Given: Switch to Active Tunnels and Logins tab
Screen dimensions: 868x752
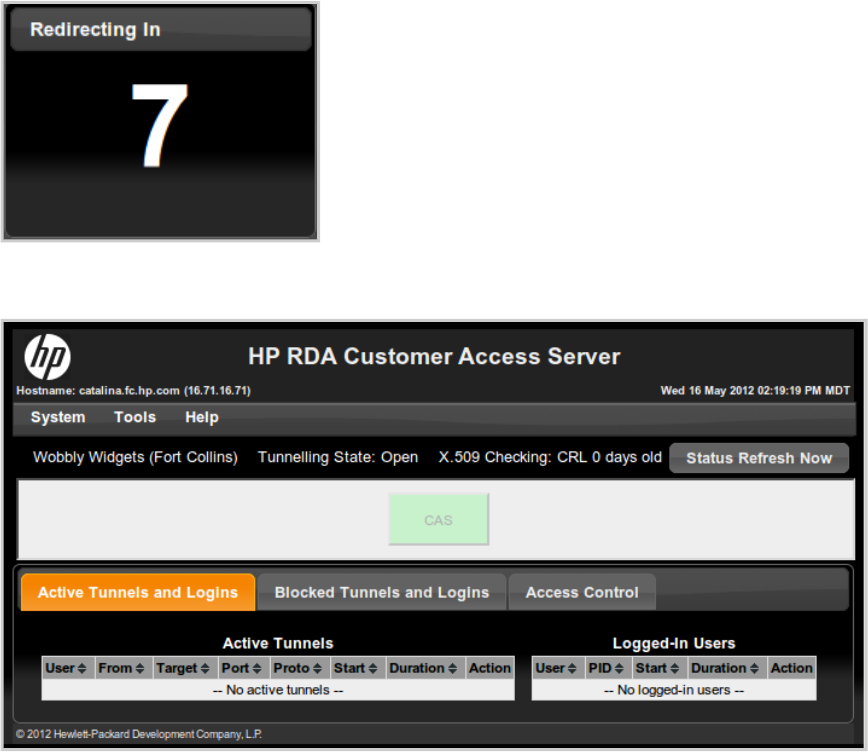Looking at the screenshot, I should click(138, 592).
